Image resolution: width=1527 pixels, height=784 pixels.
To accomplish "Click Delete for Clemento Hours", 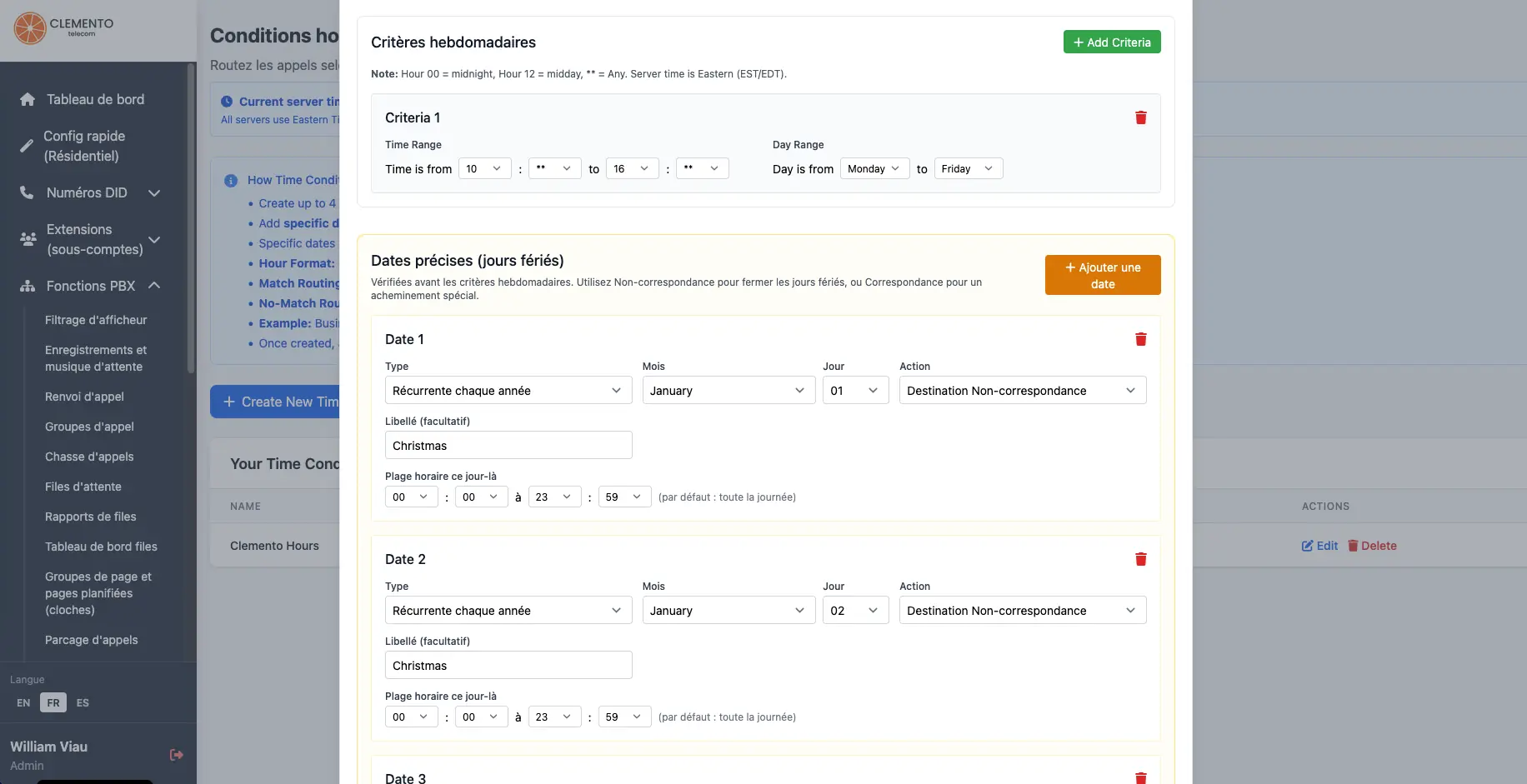I will click(1372, 546).
